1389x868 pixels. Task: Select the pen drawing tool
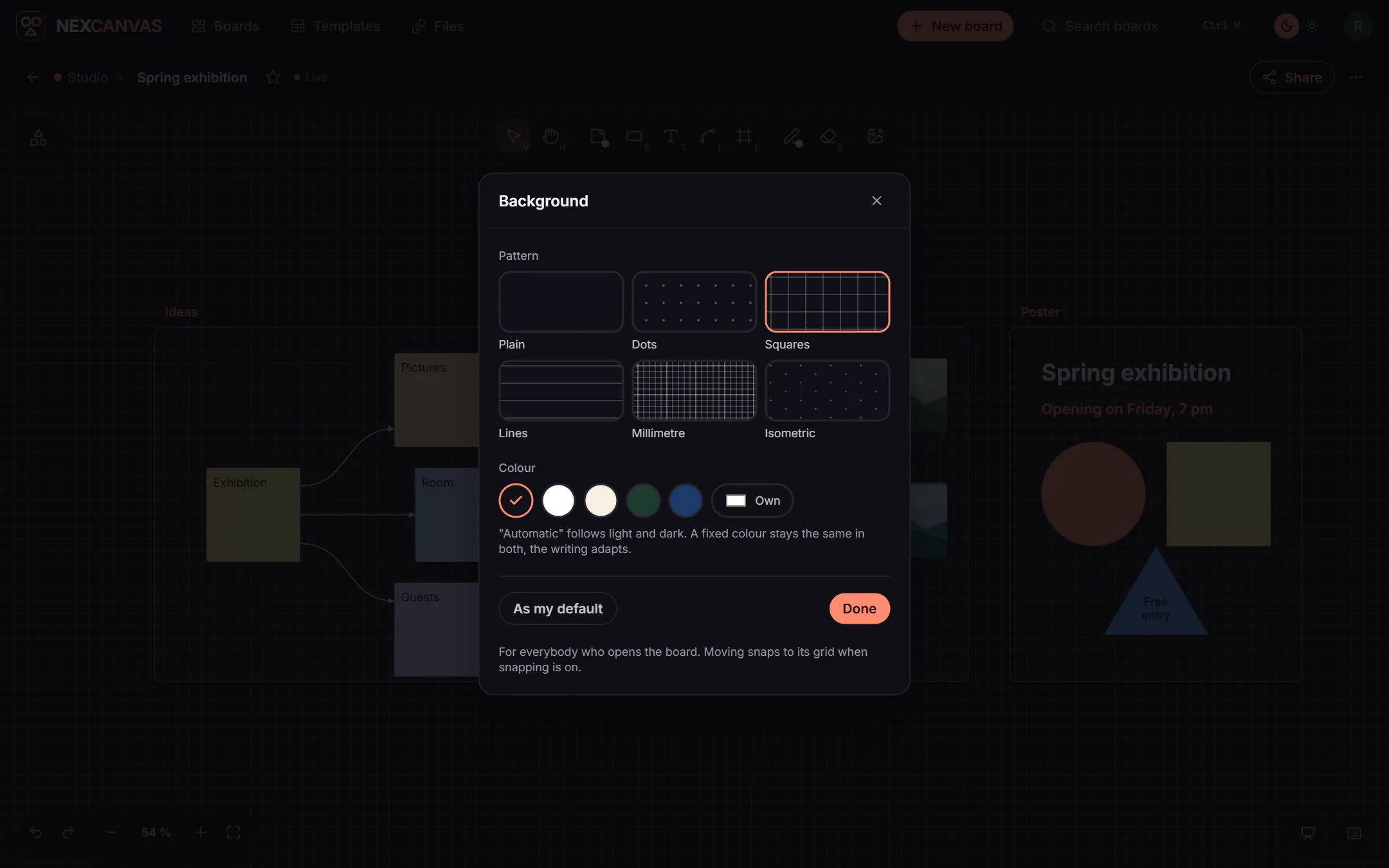click(792, 136)
